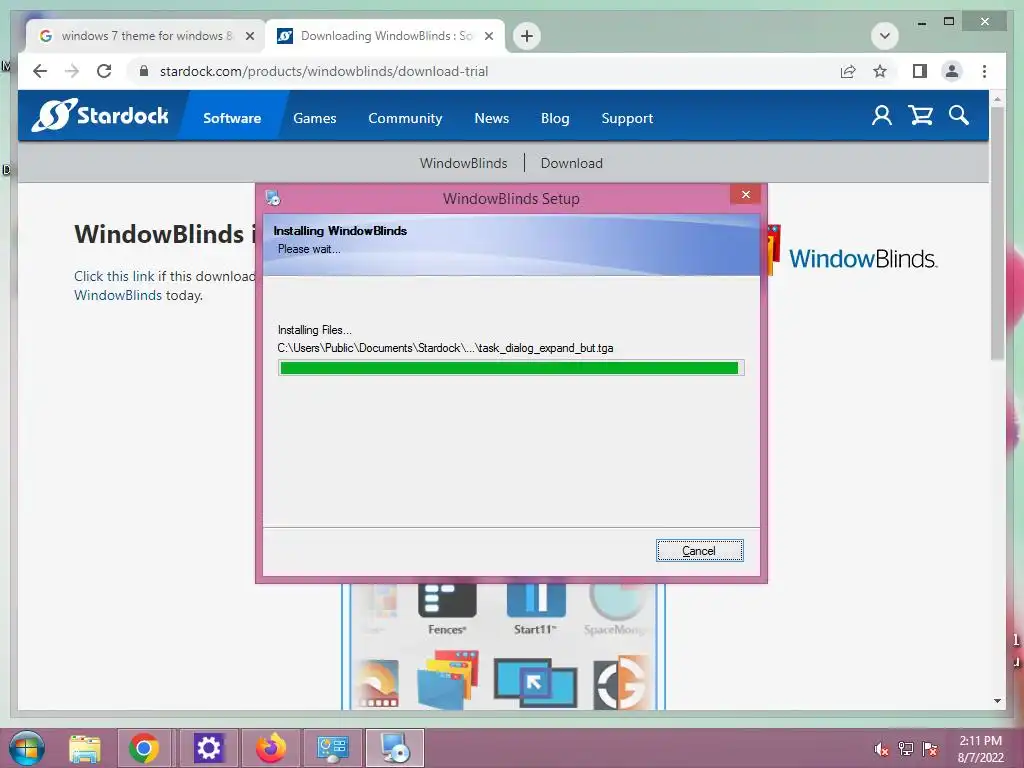Click the page vertical scrollbar thumb
1024x768 pixels.
pyautogui.click(x=997, y=232)
